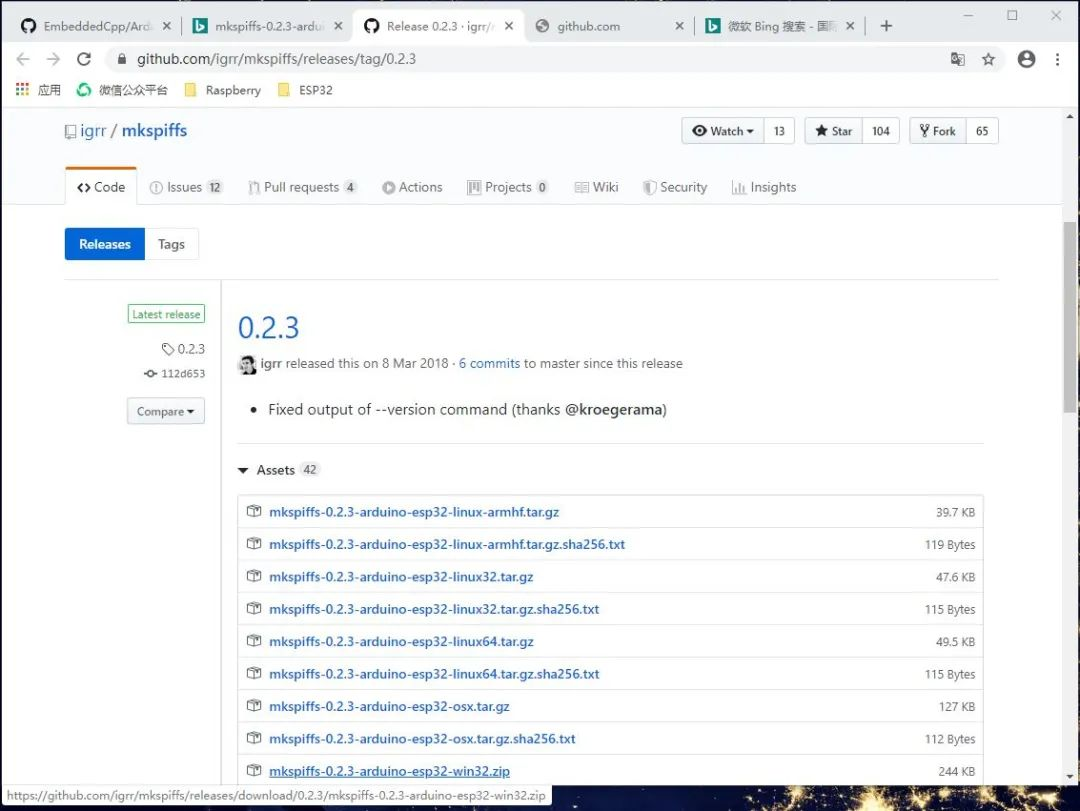Download linux-armhf.tar.gz.sha256.txt file
This screenshot has width=1080, height=811.
447,544
